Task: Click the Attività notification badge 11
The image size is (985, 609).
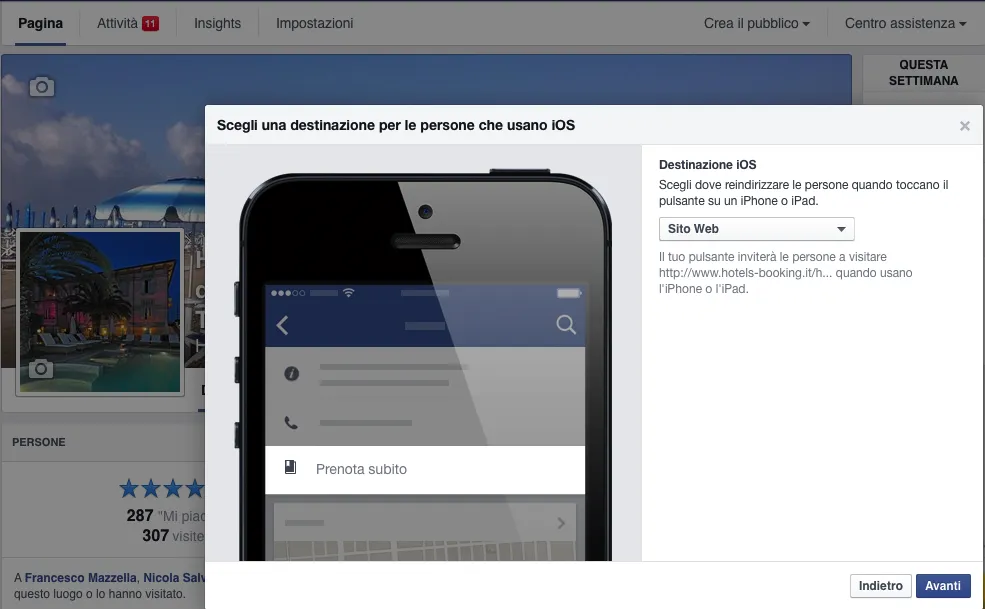Action: pos(150,24)
